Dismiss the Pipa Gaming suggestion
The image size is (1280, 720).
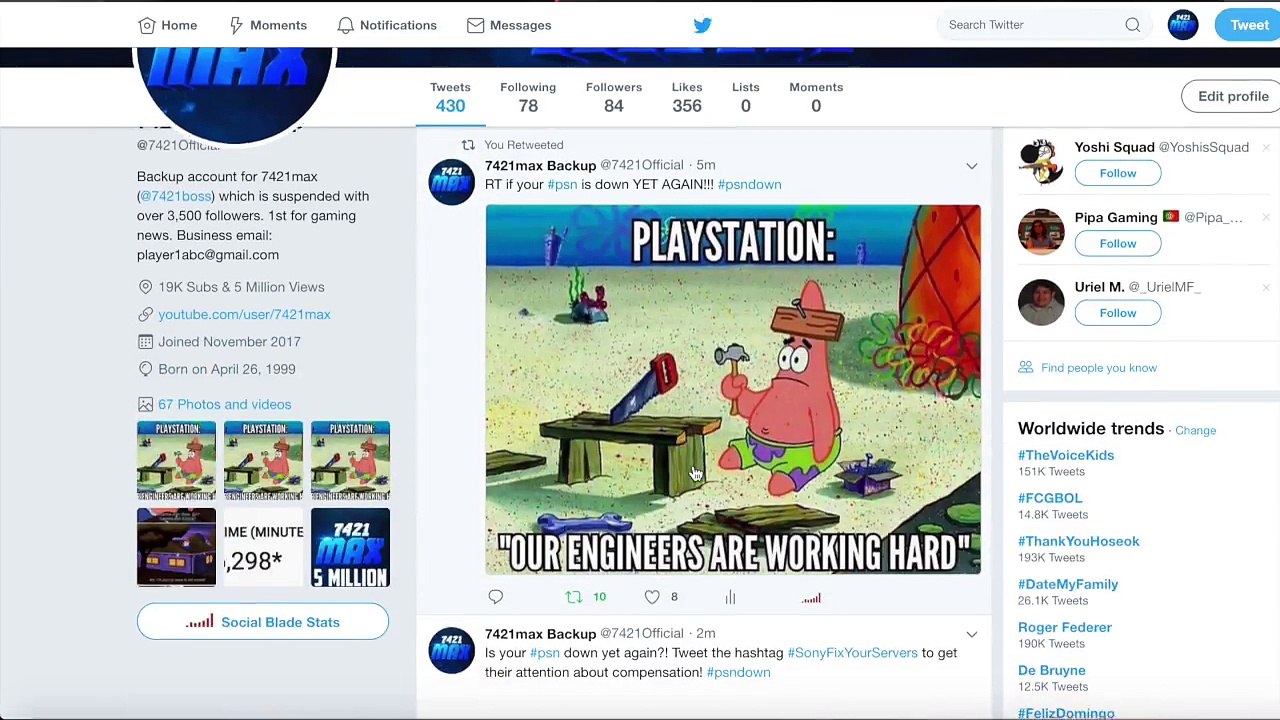(1266, 218)
